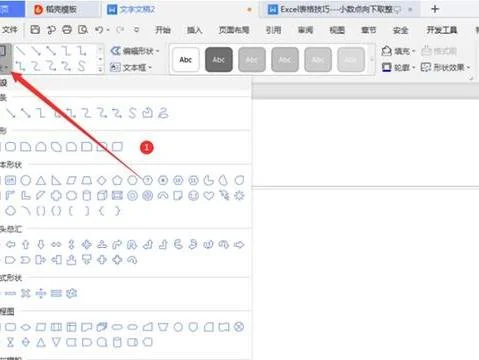The image size is (479, 360).
Task: Select the regular Pentagon basic shape
Action: tap(117, 180)
